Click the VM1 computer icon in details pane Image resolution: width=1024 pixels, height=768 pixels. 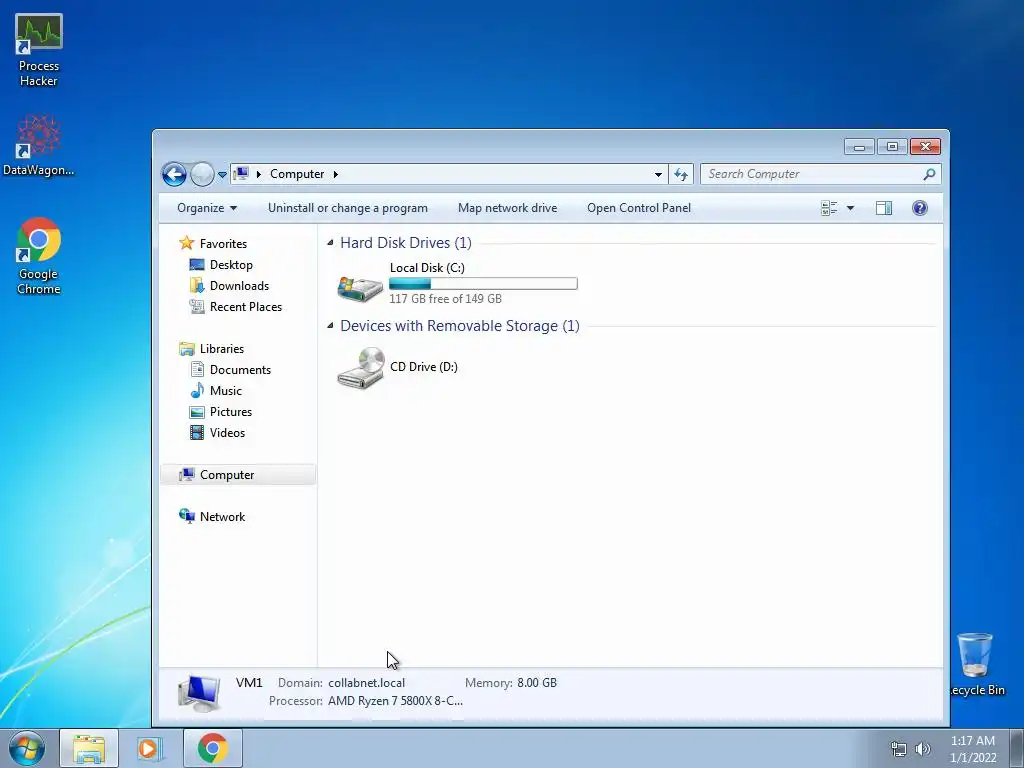[x=199, y=693]
